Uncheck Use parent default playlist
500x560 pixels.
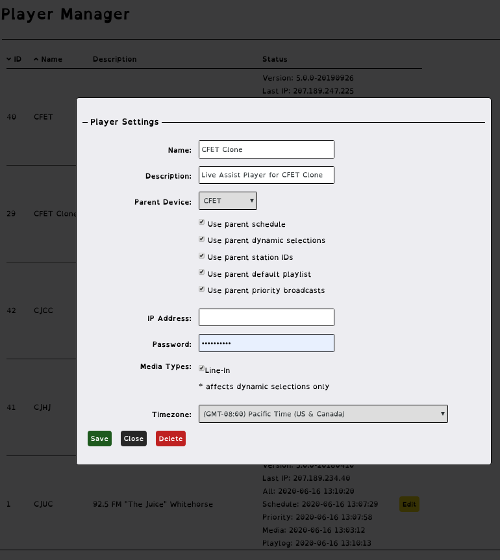tap(202, 272)
